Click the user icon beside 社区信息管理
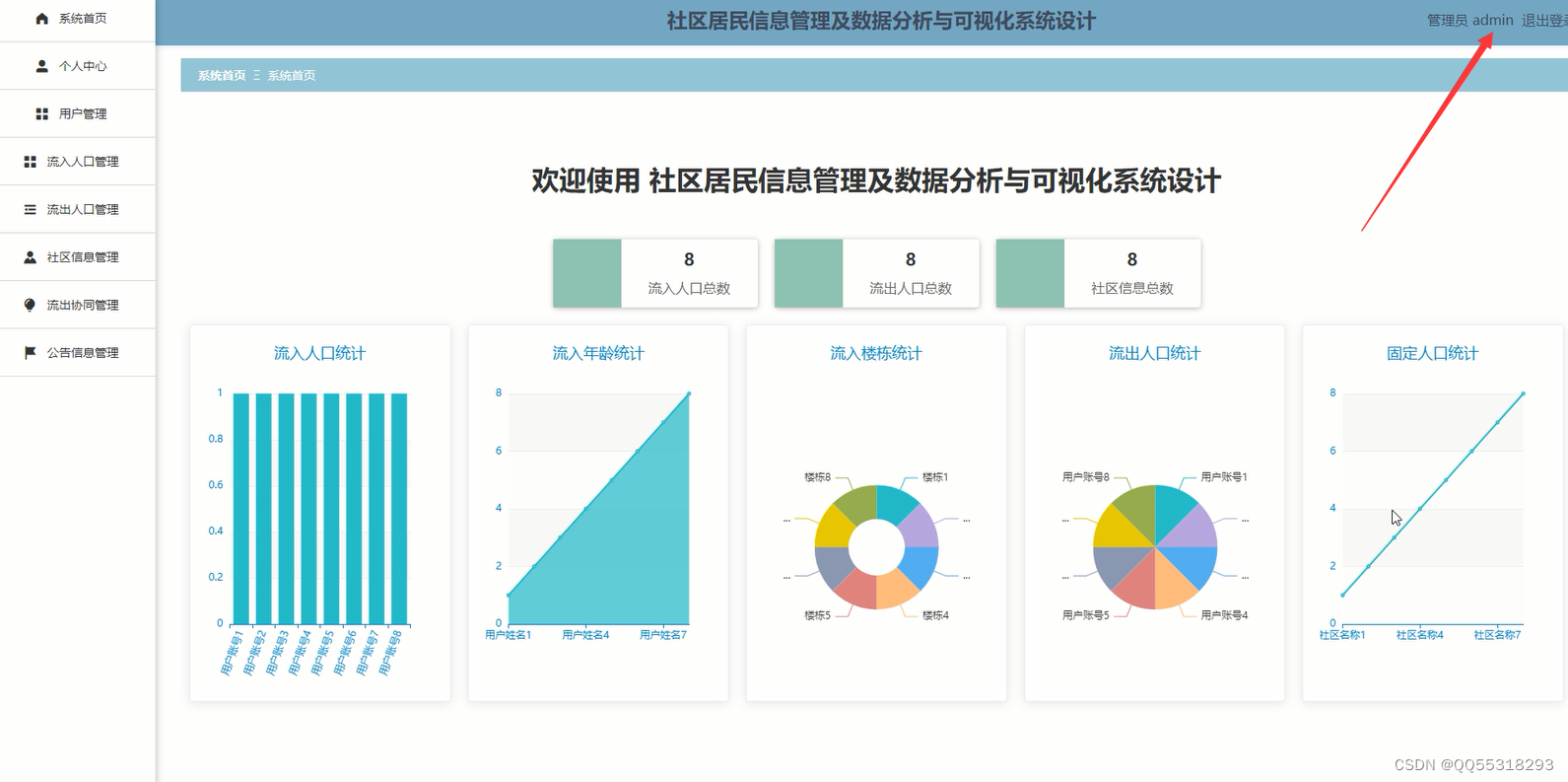 click(30, 257)
